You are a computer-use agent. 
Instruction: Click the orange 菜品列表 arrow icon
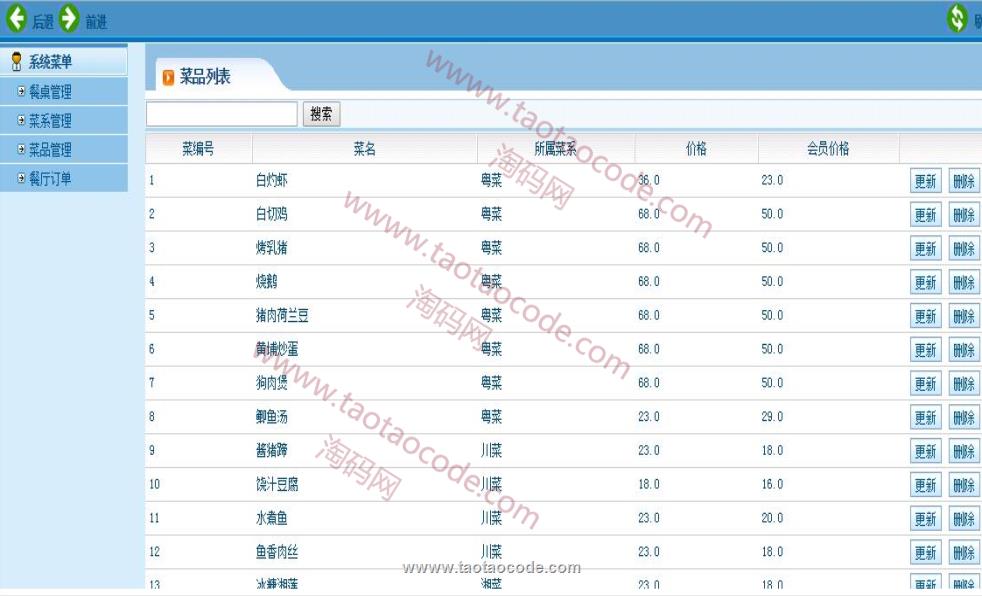pyautogui.click(x=168, y=77)
